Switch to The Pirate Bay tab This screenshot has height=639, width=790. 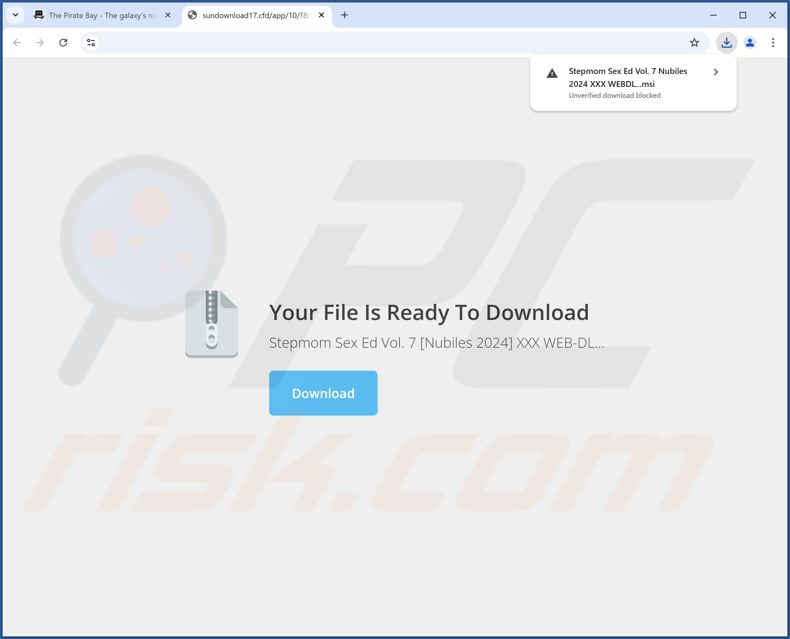[97, 16]
